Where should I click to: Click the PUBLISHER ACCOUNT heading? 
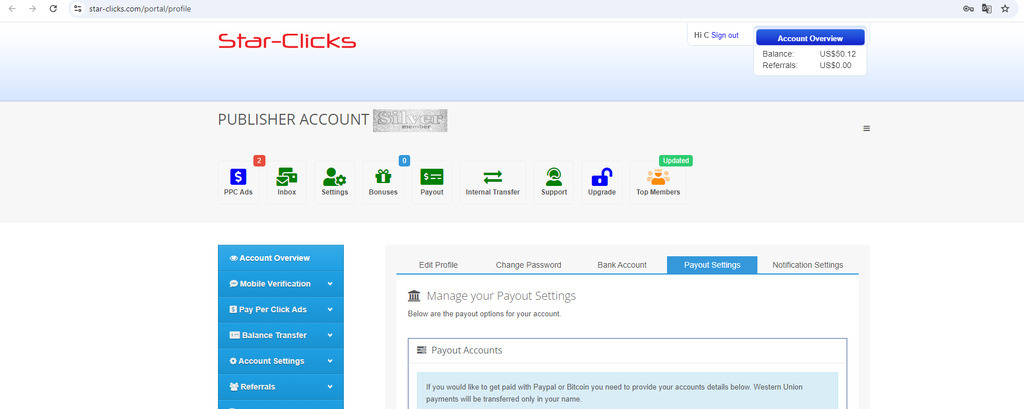pos(293,120)
